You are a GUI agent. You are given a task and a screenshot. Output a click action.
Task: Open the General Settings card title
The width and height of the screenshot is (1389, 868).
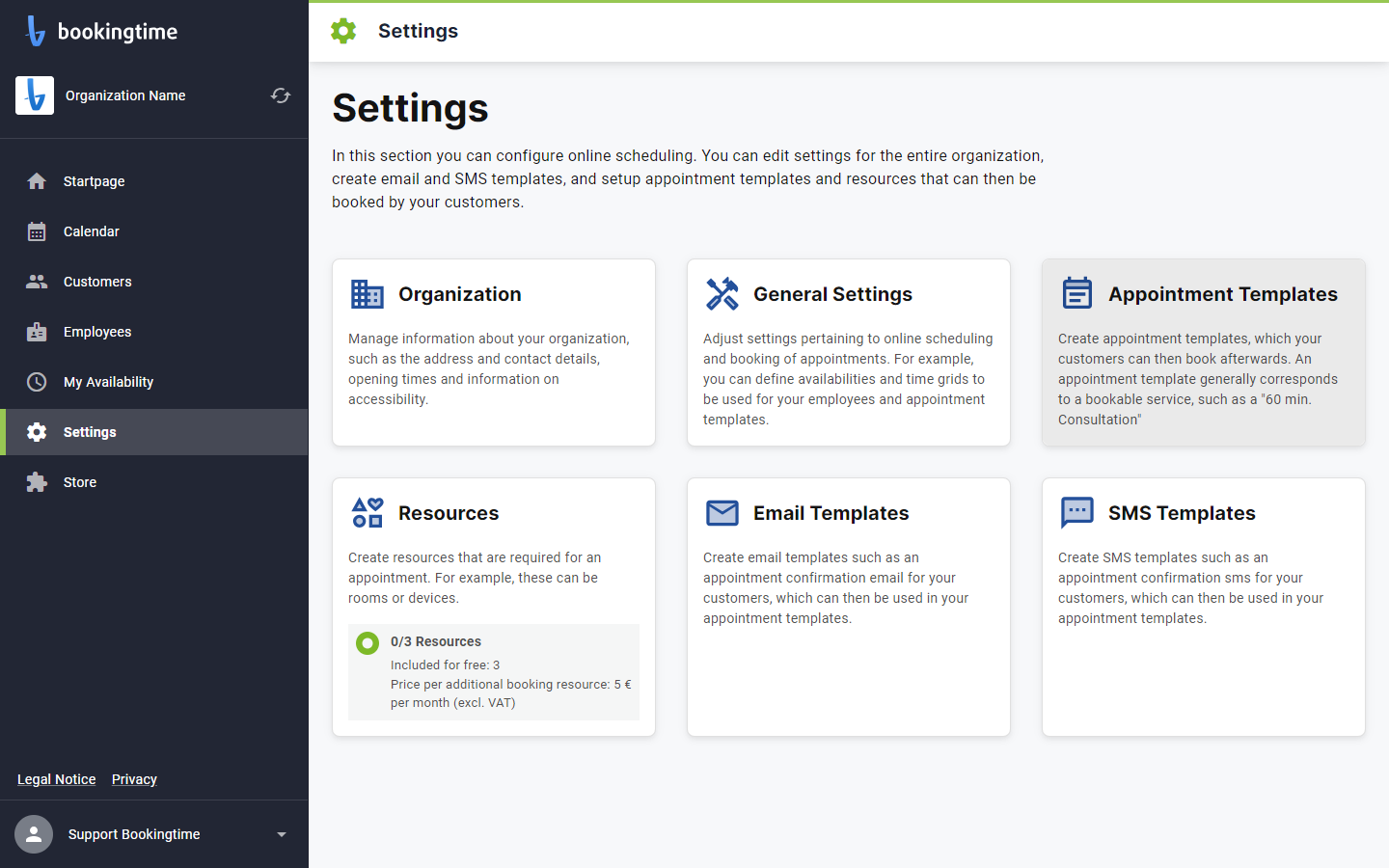(x=832, y=294)
